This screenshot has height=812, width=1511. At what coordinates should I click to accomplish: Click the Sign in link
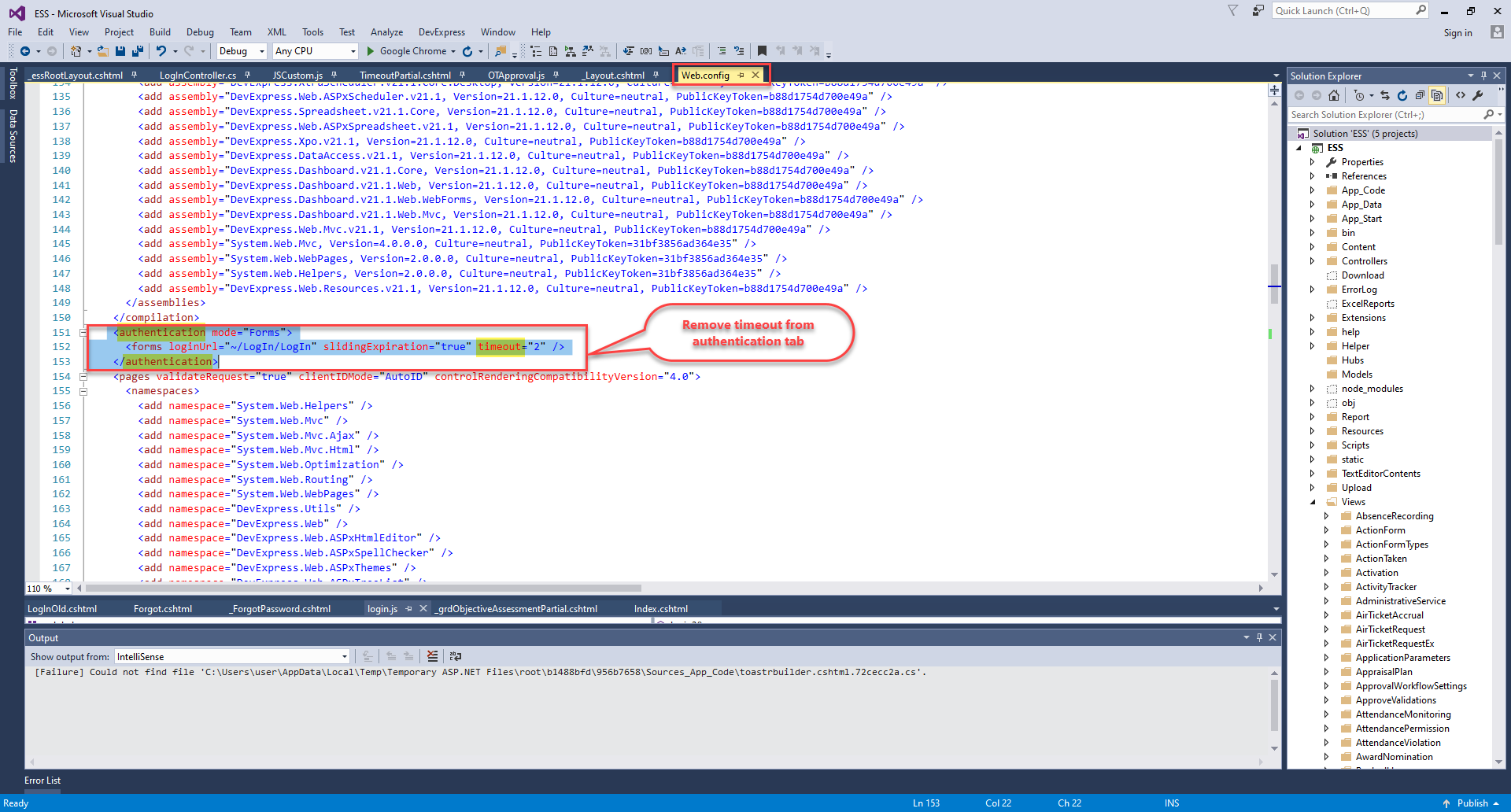click(x=1457, y=33)
